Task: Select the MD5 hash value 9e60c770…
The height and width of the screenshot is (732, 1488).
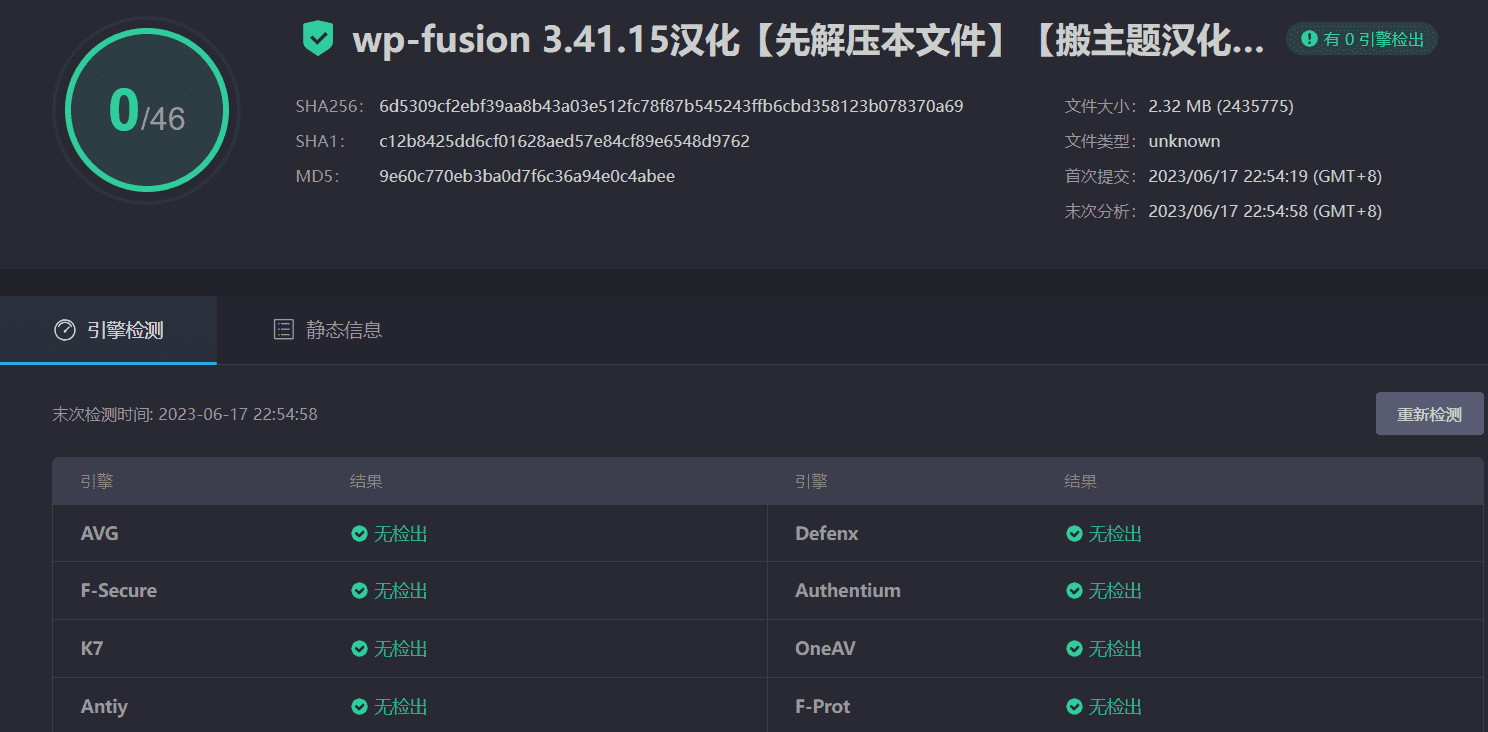Action: [x=527, y=176]
